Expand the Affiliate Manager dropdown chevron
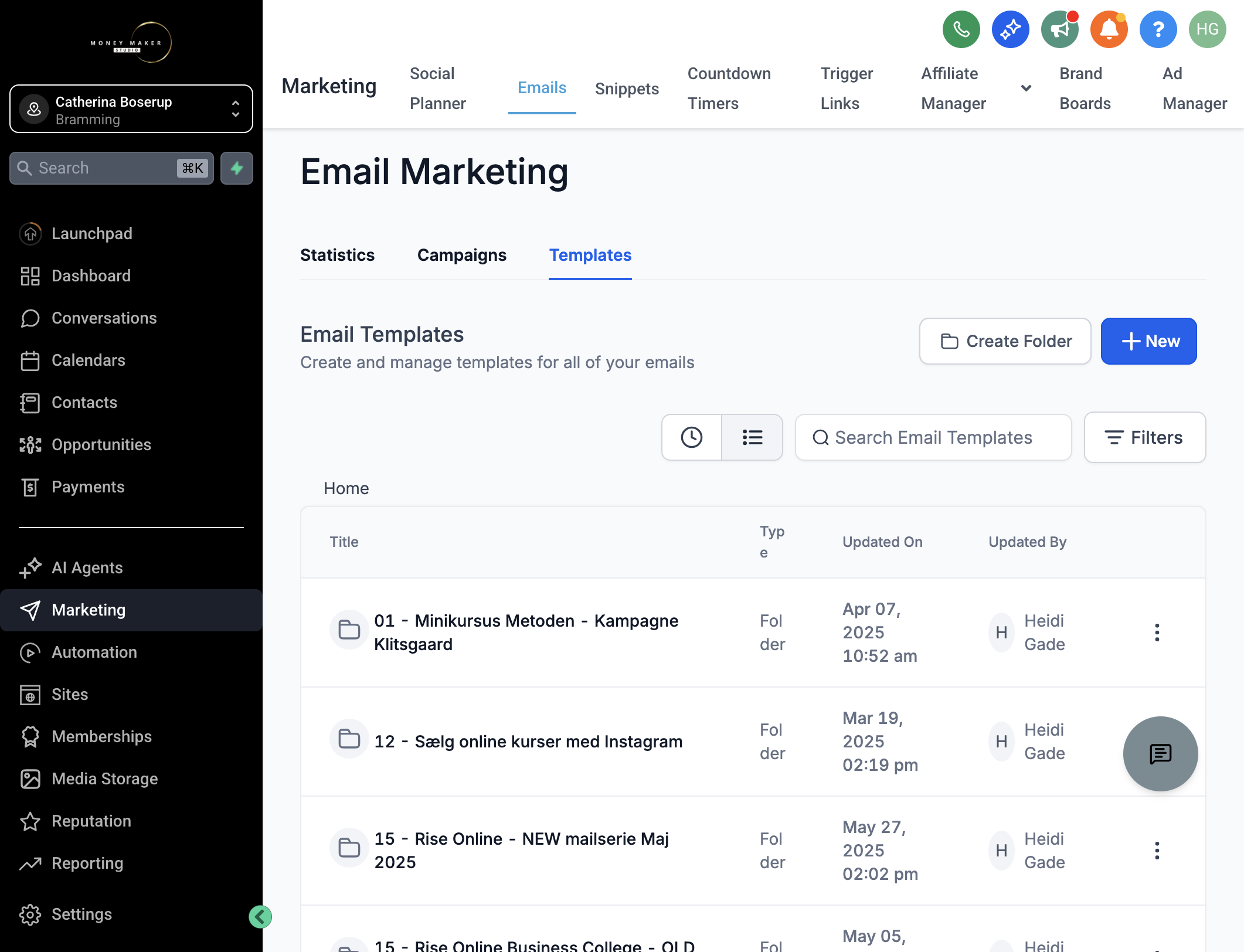Image resolution: width=1244 pixels, height=952 pixels. point(1026,88)
